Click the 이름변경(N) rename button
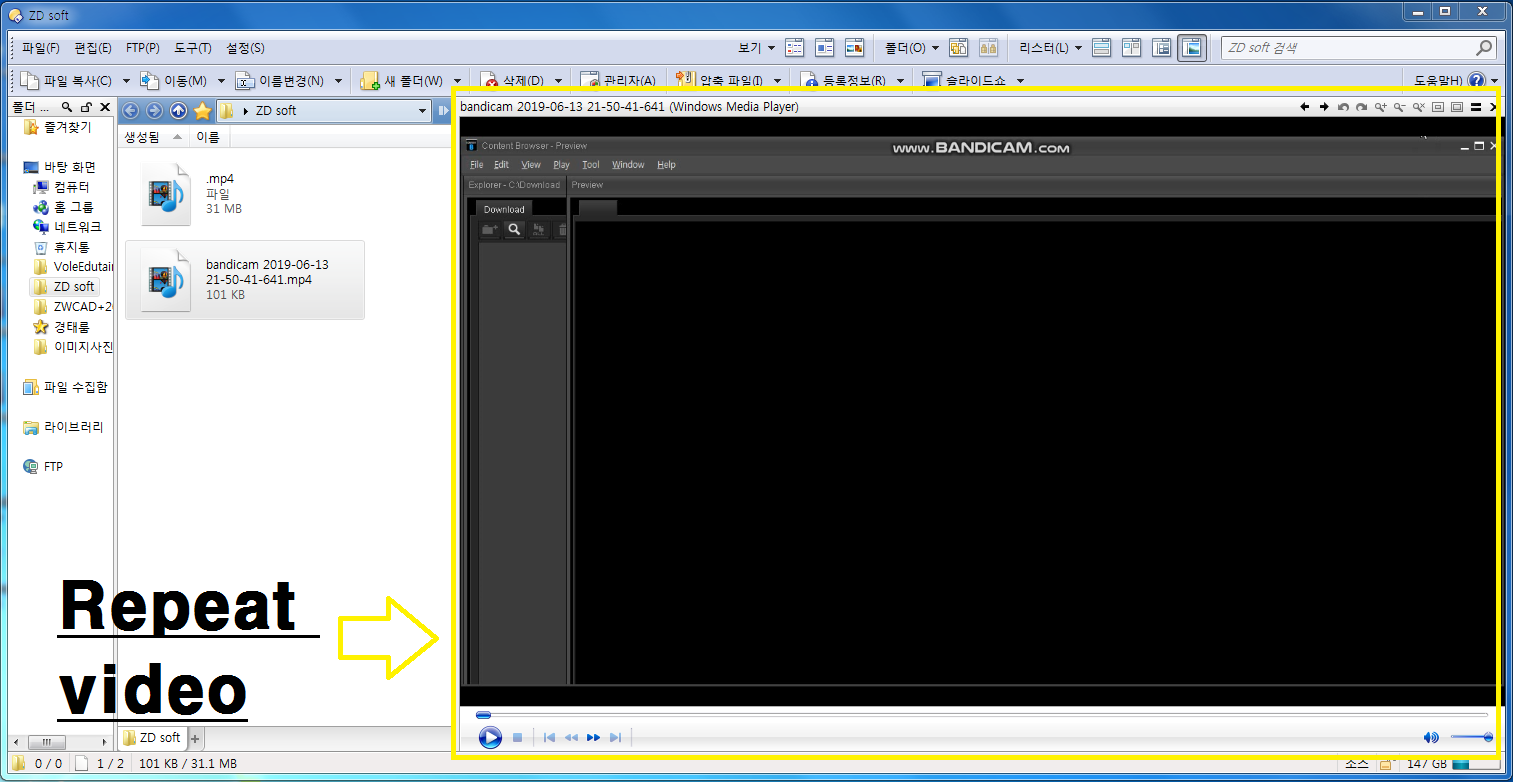 (x=279, y=81)
